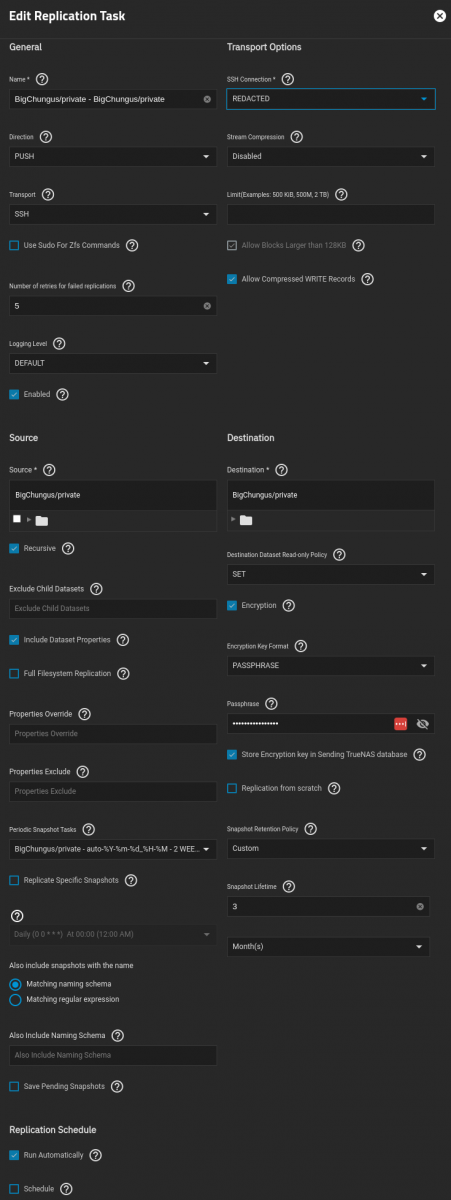This screenshot has height=1200, width=451.
Task: Tick the Replication from scratch checkbox
Action: point(232,788)
